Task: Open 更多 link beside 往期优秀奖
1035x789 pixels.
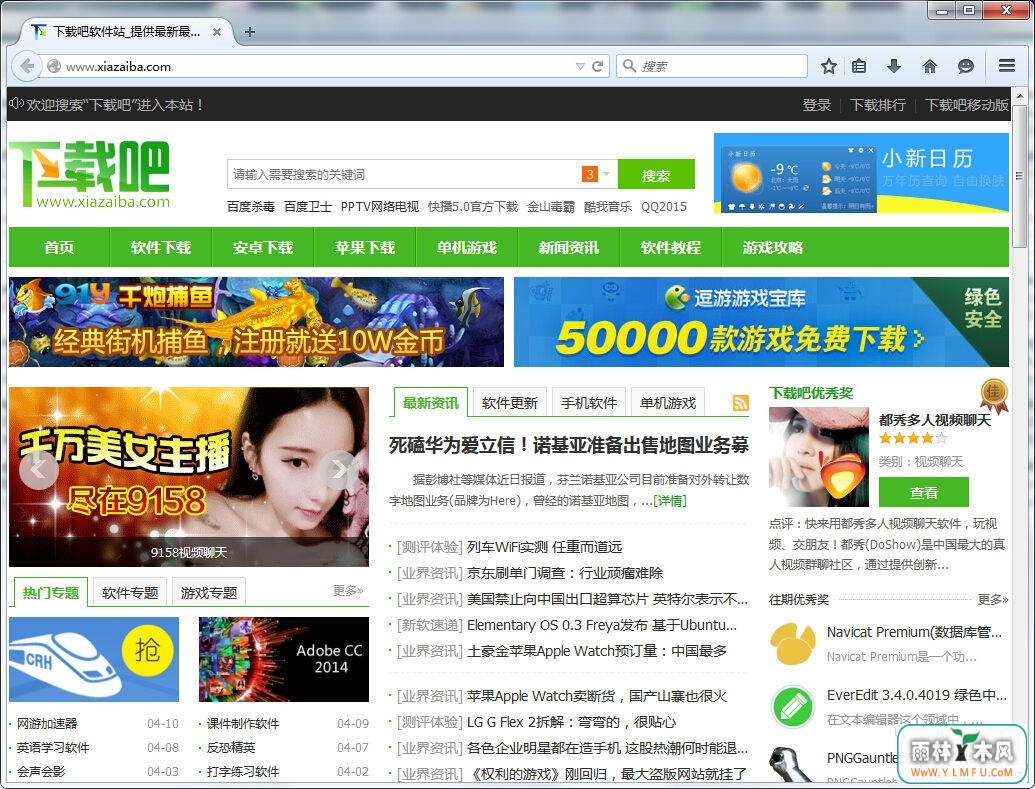Action: 993,600
